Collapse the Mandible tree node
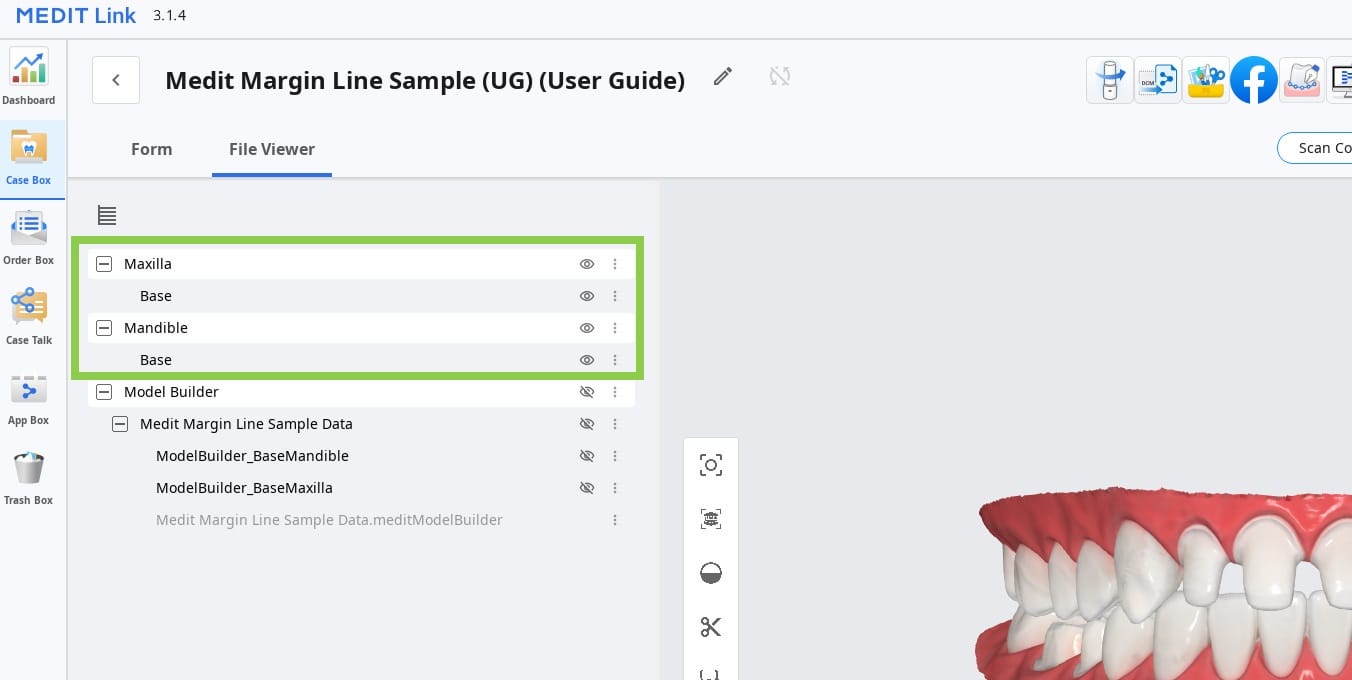This screenshot has width=1352, height=680. coord(104,328)
